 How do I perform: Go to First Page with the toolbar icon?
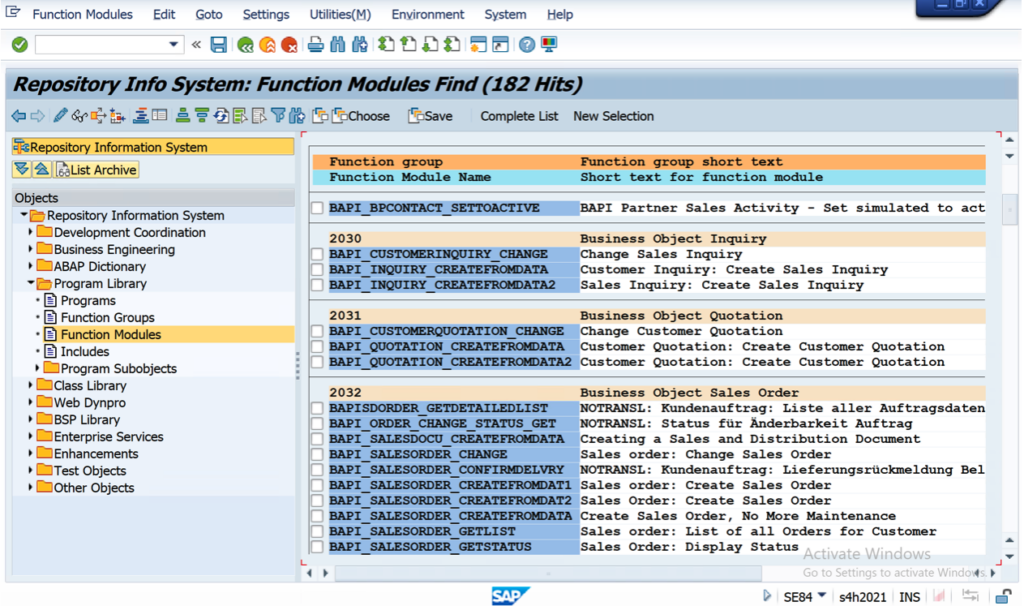click(386, 44)
